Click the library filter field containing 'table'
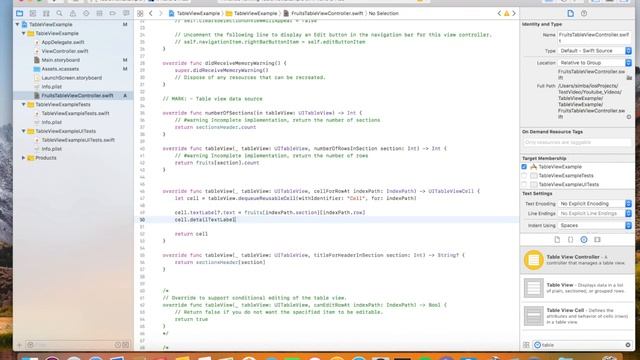Image resolution: width=640 pixels, height=360 pixels. pyautogui.click(x=583, y=345)
